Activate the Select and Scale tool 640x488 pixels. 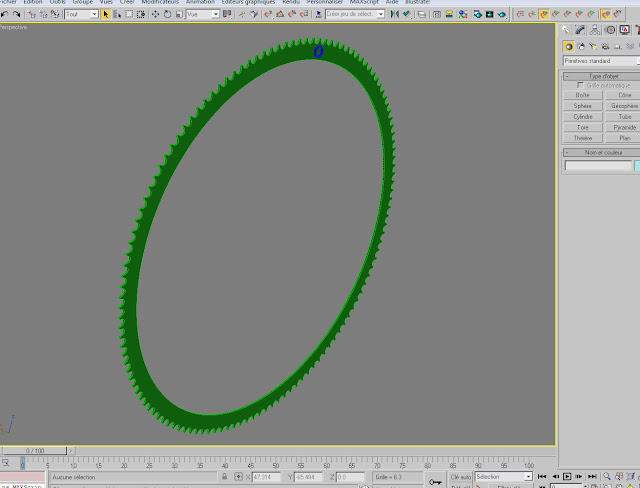pos(179,14)
